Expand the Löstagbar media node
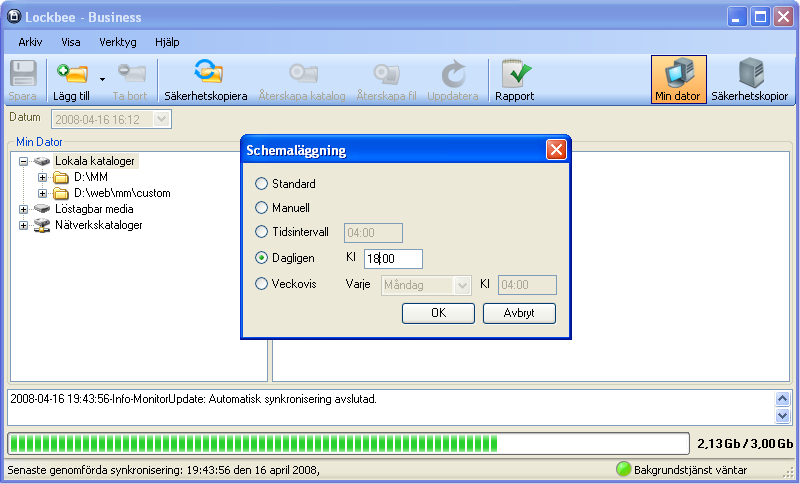The width and height of the screenshot is (800, 484). (23, 209)
